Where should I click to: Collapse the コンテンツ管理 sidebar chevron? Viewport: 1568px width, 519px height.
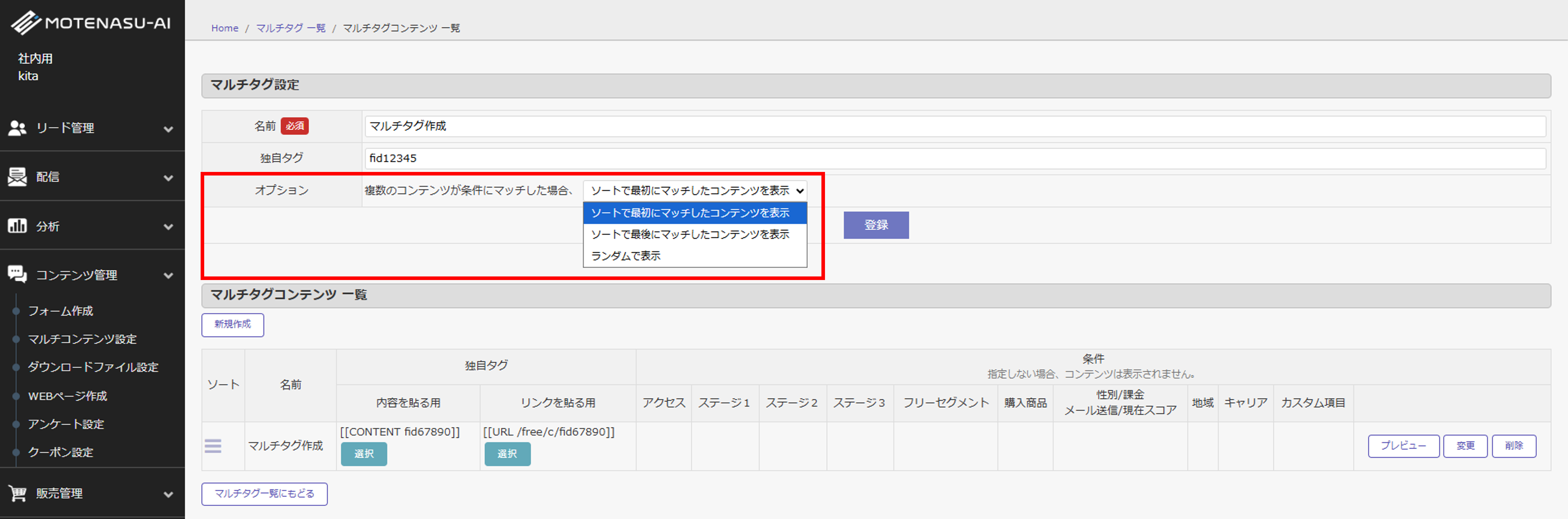coord(169,276)
